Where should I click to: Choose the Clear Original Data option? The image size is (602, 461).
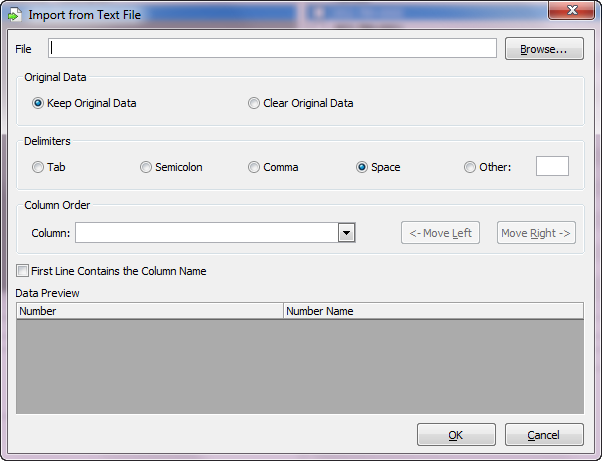tap(254, 103)
